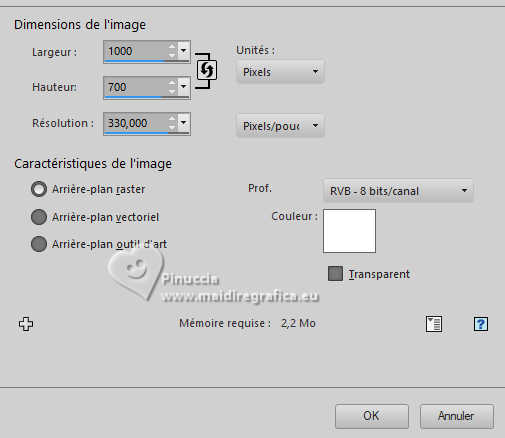
Task: Select Arrière-plan outil d'art option
Action: point(39,244)
